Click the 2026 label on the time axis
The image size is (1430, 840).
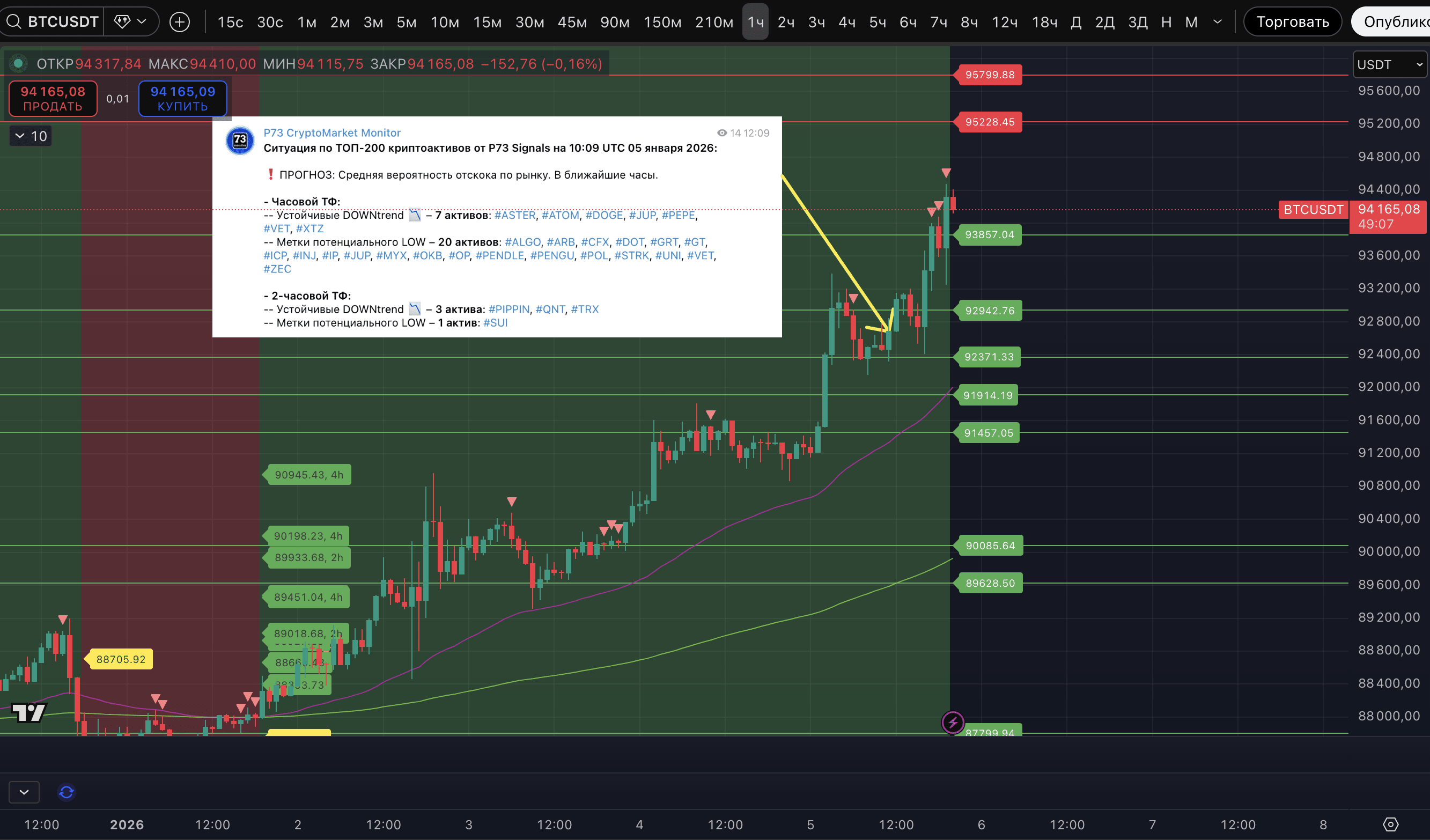click(x=127, y=824)
